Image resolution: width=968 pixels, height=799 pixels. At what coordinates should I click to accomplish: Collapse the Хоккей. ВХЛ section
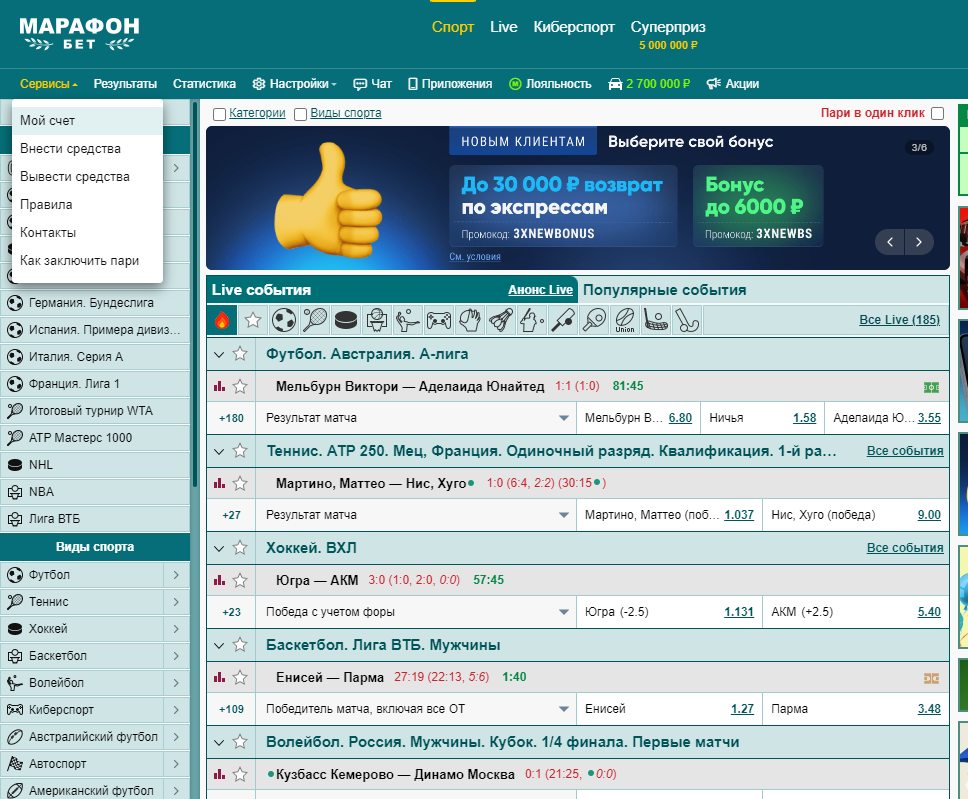(x=219, y=548)
